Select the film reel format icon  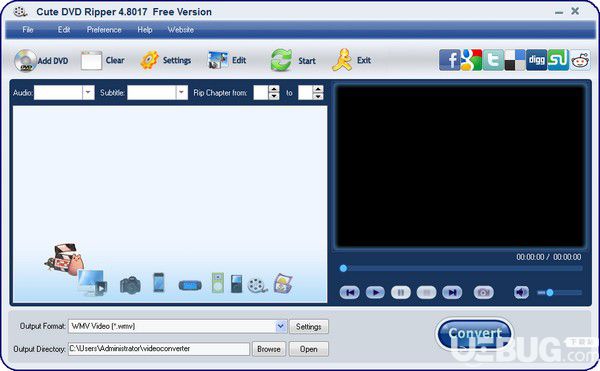[257, 285]
